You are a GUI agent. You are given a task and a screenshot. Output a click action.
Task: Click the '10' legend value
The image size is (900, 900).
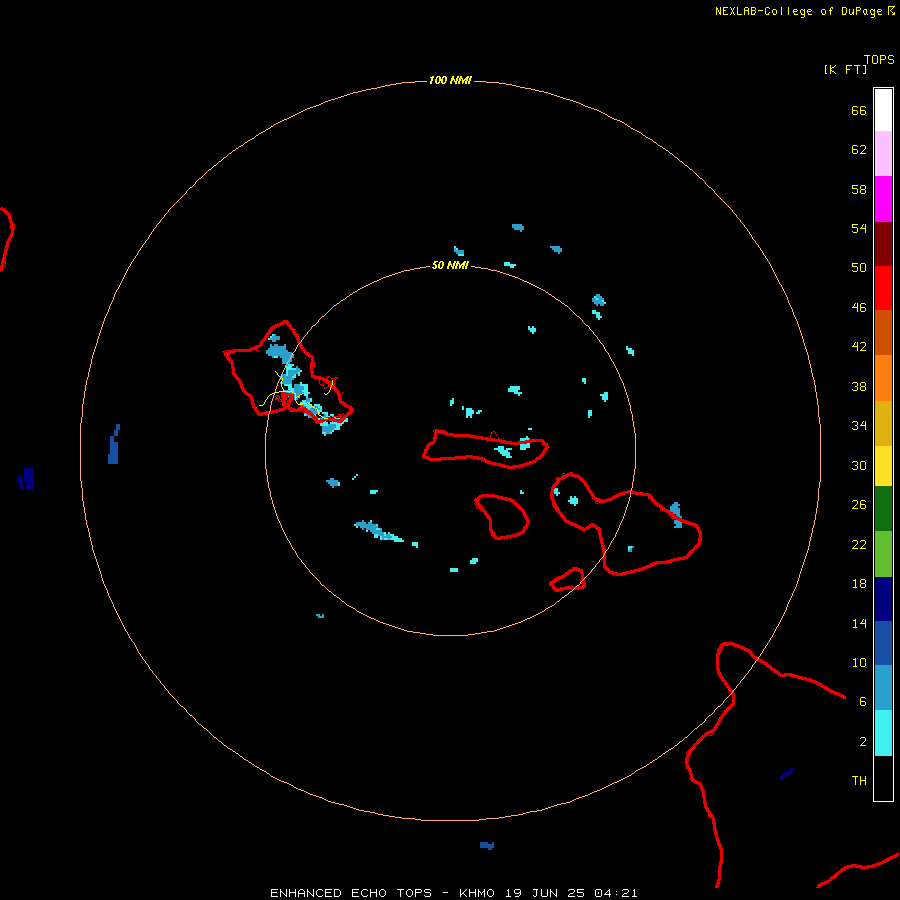click(x=859, y=663)
